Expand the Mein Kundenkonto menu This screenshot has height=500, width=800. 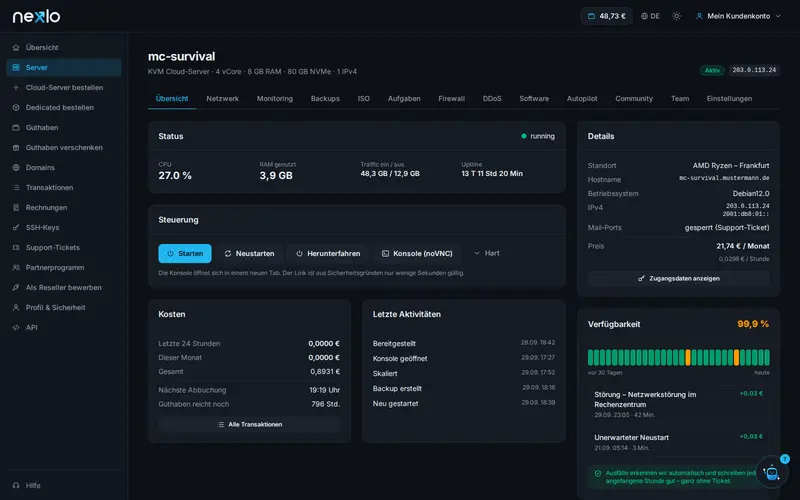(x=738, y=16)
